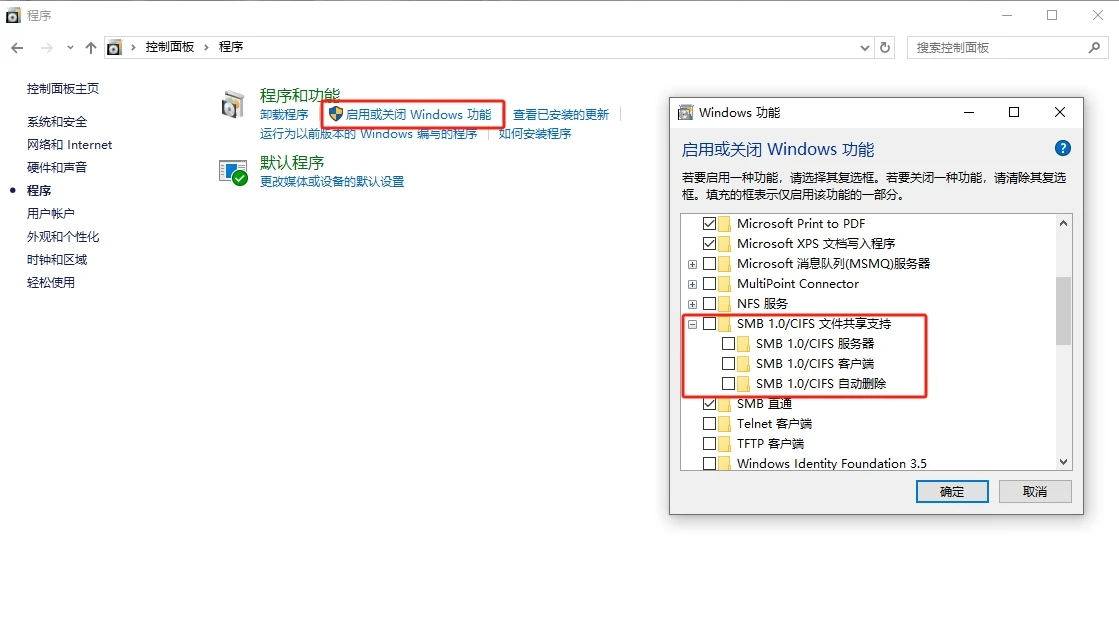Viewport: 1119px width, 633px height.
Task: Open 控制面板主页 in sidebar
Action: click(x=63, y=88)
